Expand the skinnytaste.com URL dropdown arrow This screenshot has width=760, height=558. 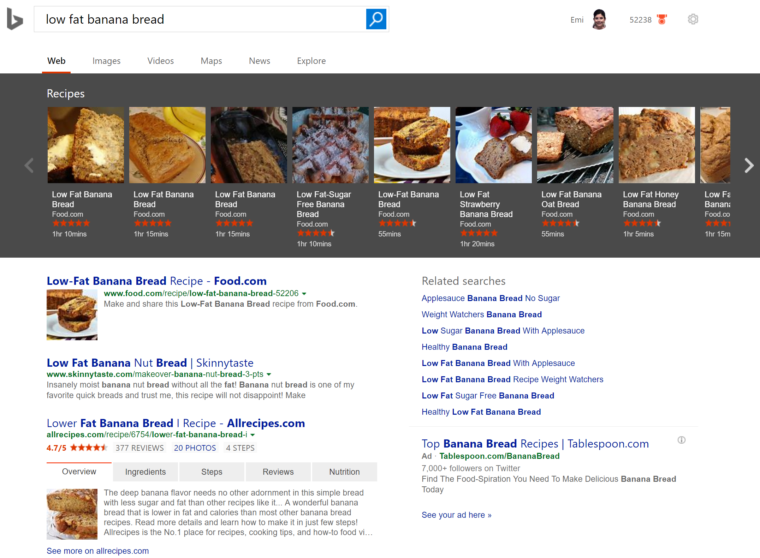pos(269,374)
